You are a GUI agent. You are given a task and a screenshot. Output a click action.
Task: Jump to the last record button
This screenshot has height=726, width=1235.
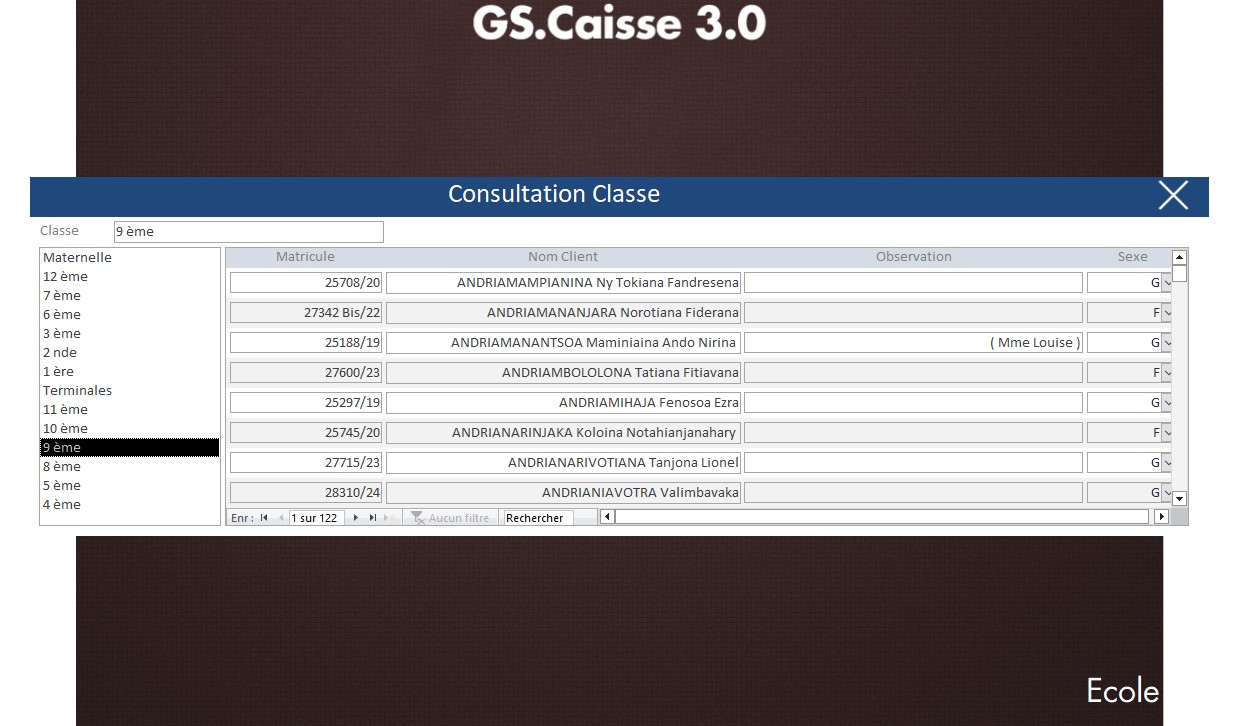click(373, 518)
